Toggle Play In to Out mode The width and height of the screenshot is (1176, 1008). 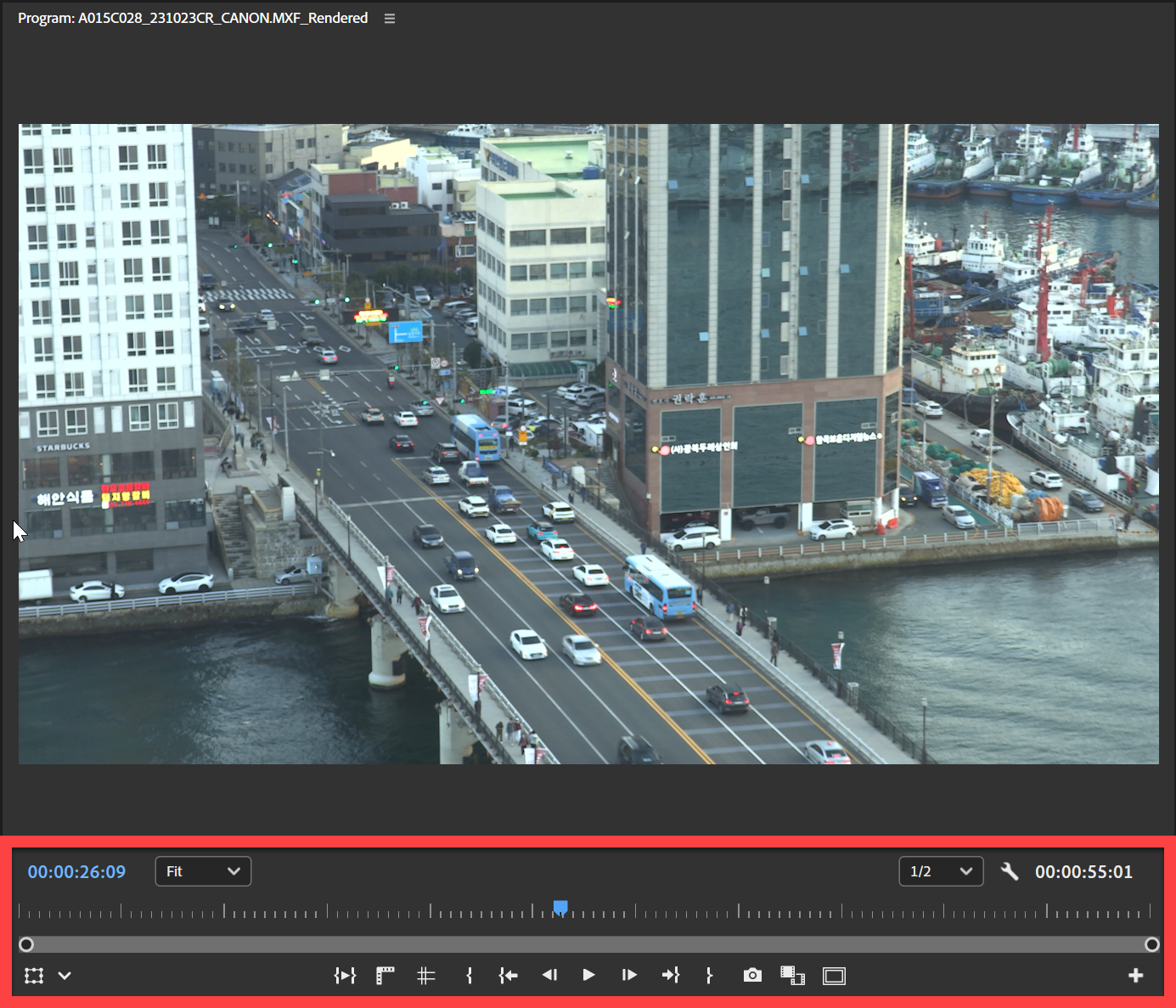tap(345, 975)
